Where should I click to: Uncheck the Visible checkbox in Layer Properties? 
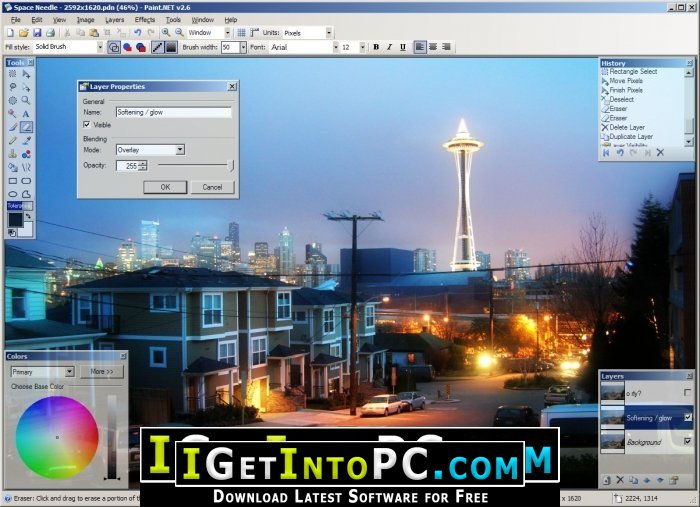point(87,124)
